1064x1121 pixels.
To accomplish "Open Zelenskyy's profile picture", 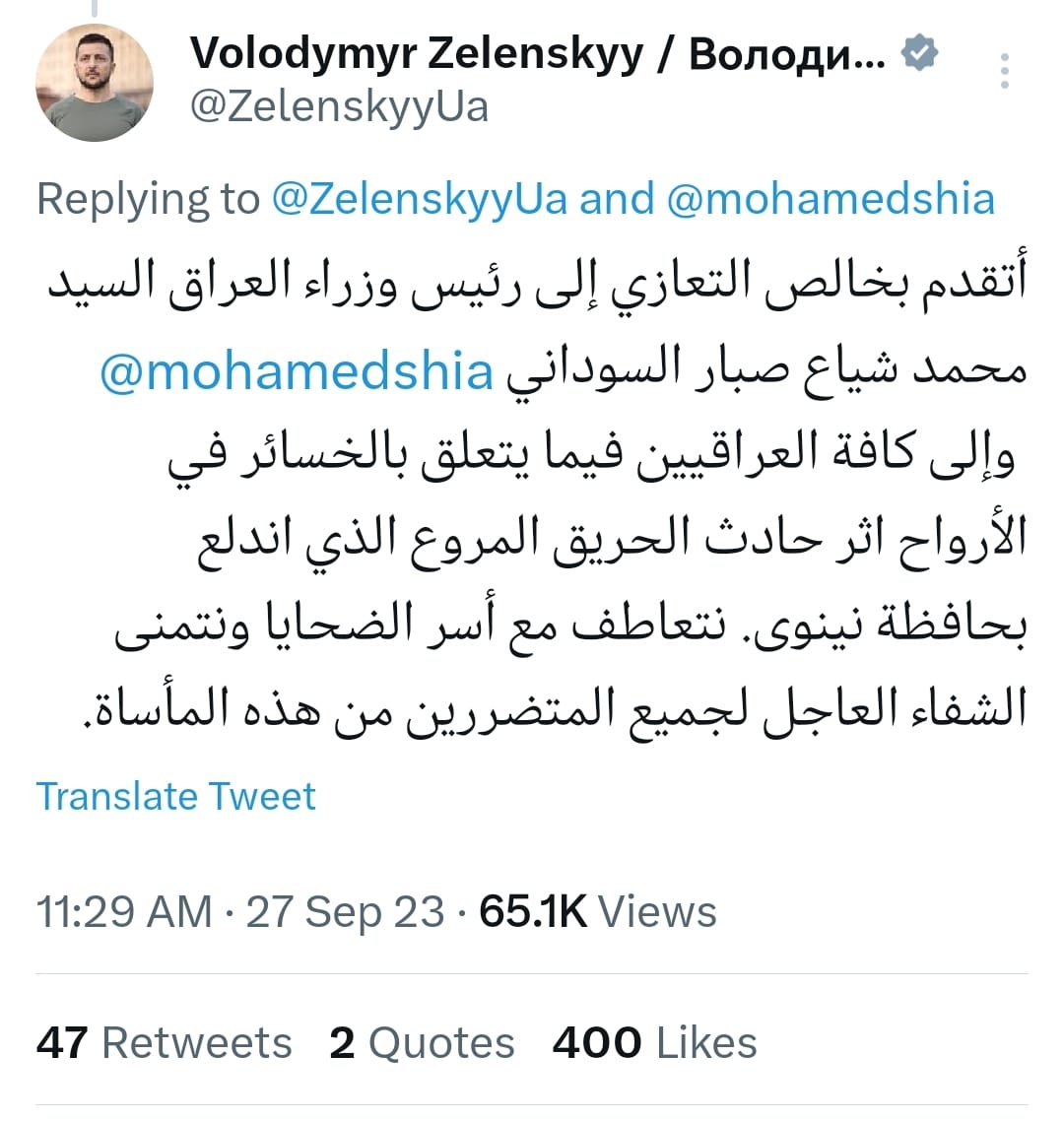I will click(95, 83).
